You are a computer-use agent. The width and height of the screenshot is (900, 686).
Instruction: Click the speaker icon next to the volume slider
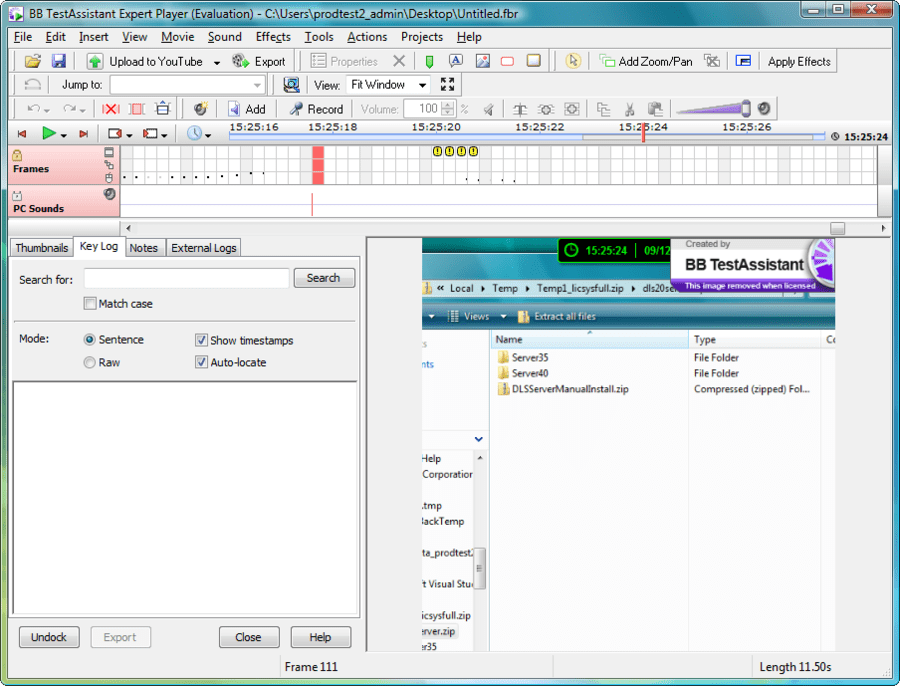pos(764,108)
